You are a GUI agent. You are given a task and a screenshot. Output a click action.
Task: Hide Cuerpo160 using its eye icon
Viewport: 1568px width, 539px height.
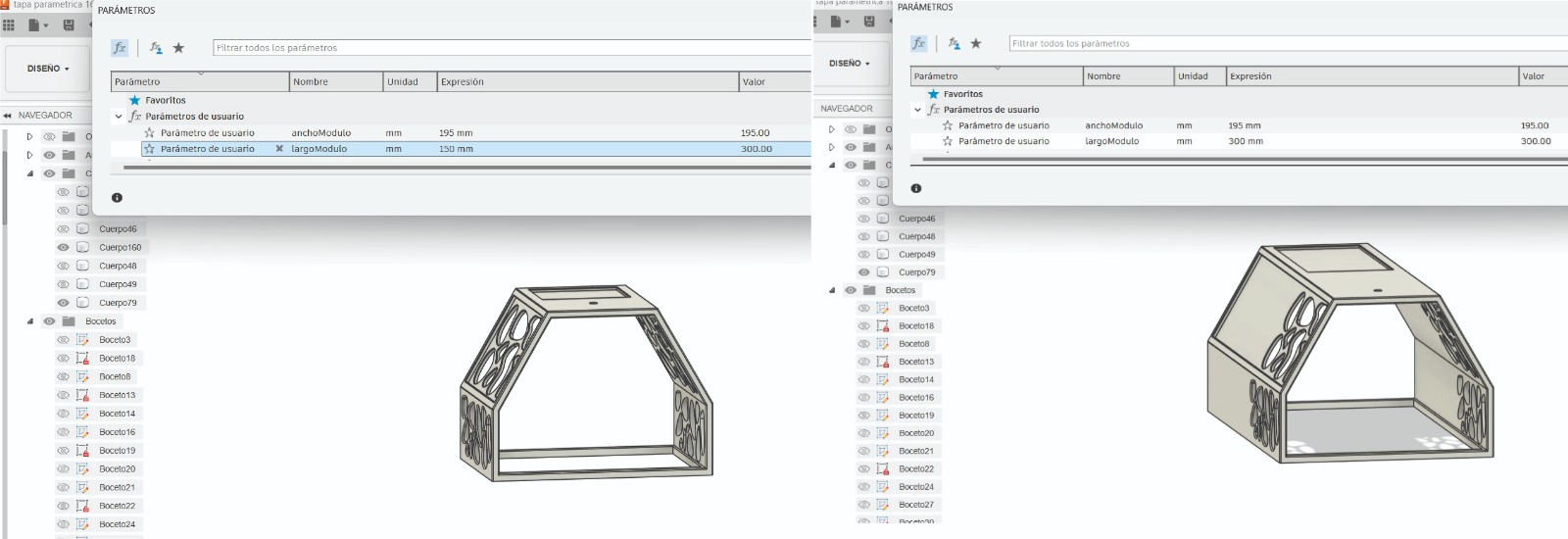(x=64, y=247)
